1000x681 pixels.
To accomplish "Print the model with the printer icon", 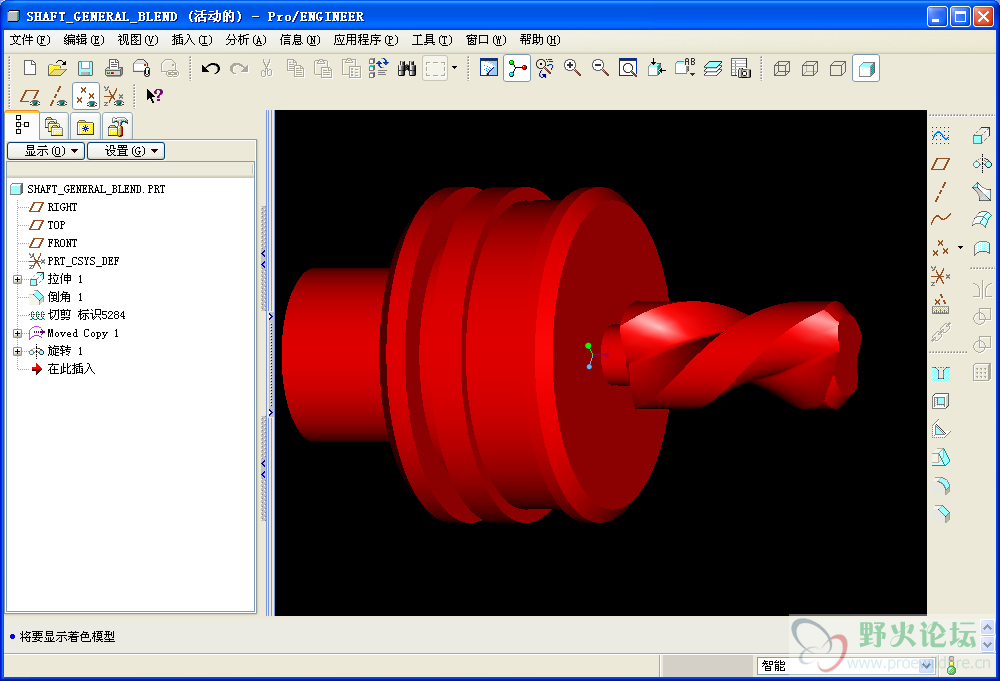I will point(114,68).
